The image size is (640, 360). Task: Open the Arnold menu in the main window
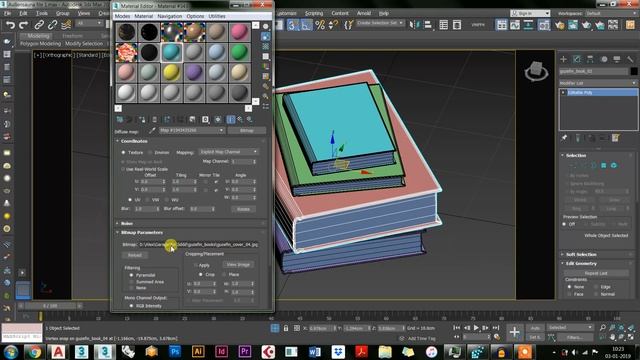pyautogui.click(x=363, y=13)
